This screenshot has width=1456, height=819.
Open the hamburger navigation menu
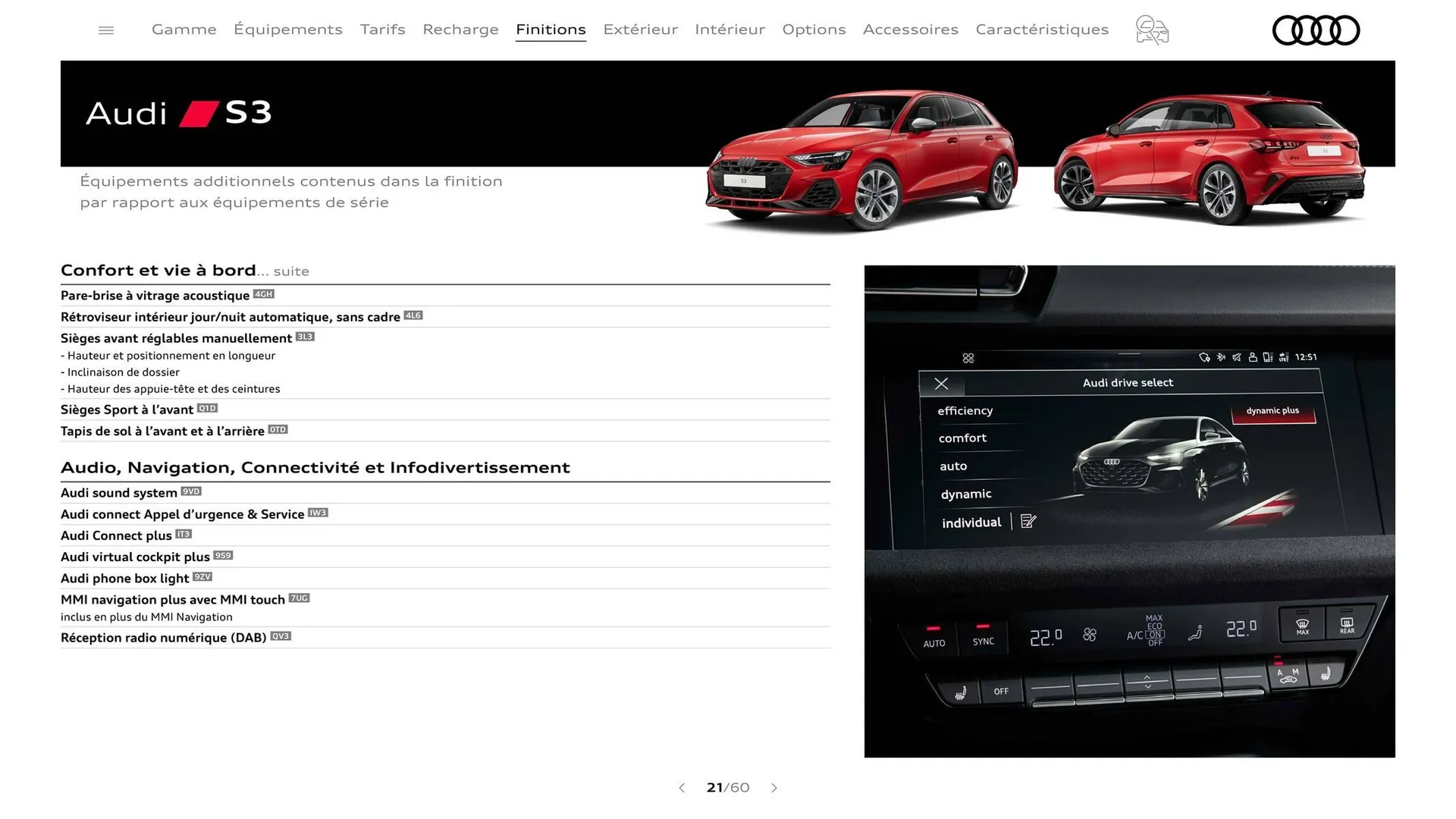(x=105, y=30)
